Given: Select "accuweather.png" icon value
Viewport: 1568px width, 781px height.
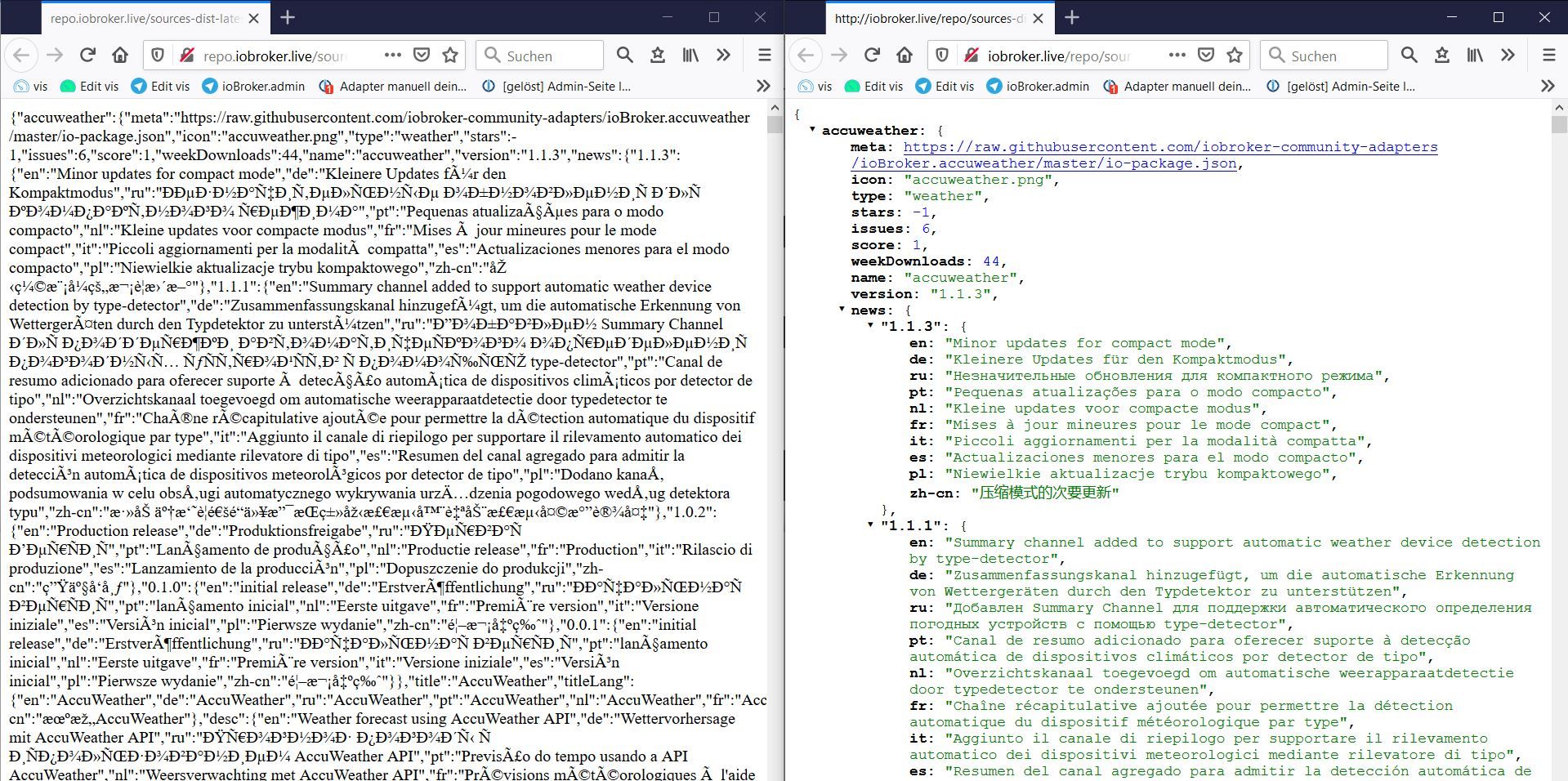Looking at the screenshot, I should coord(977,180).
